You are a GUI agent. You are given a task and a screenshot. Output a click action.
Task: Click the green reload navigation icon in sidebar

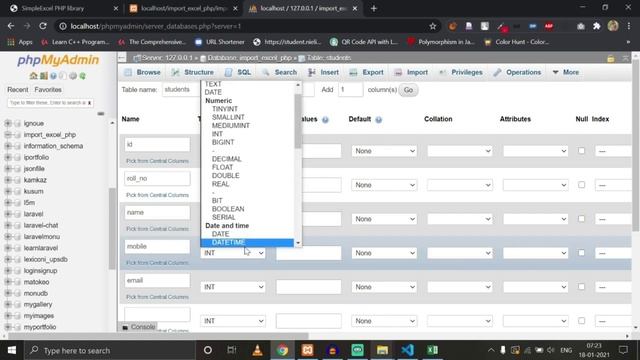82,76
